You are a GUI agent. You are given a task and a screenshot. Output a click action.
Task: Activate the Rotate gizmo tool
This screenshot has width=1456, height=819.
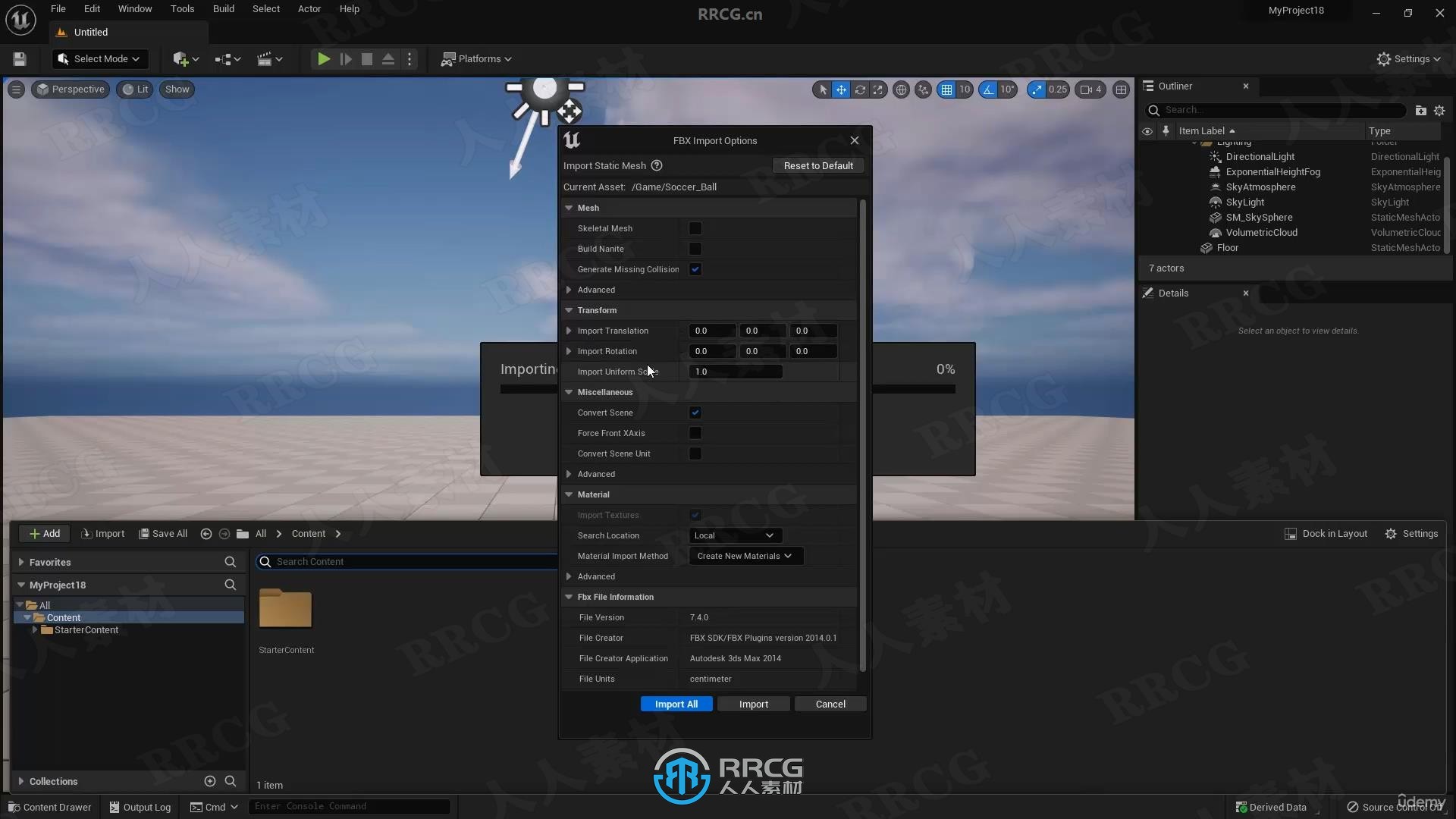(860, 89)
